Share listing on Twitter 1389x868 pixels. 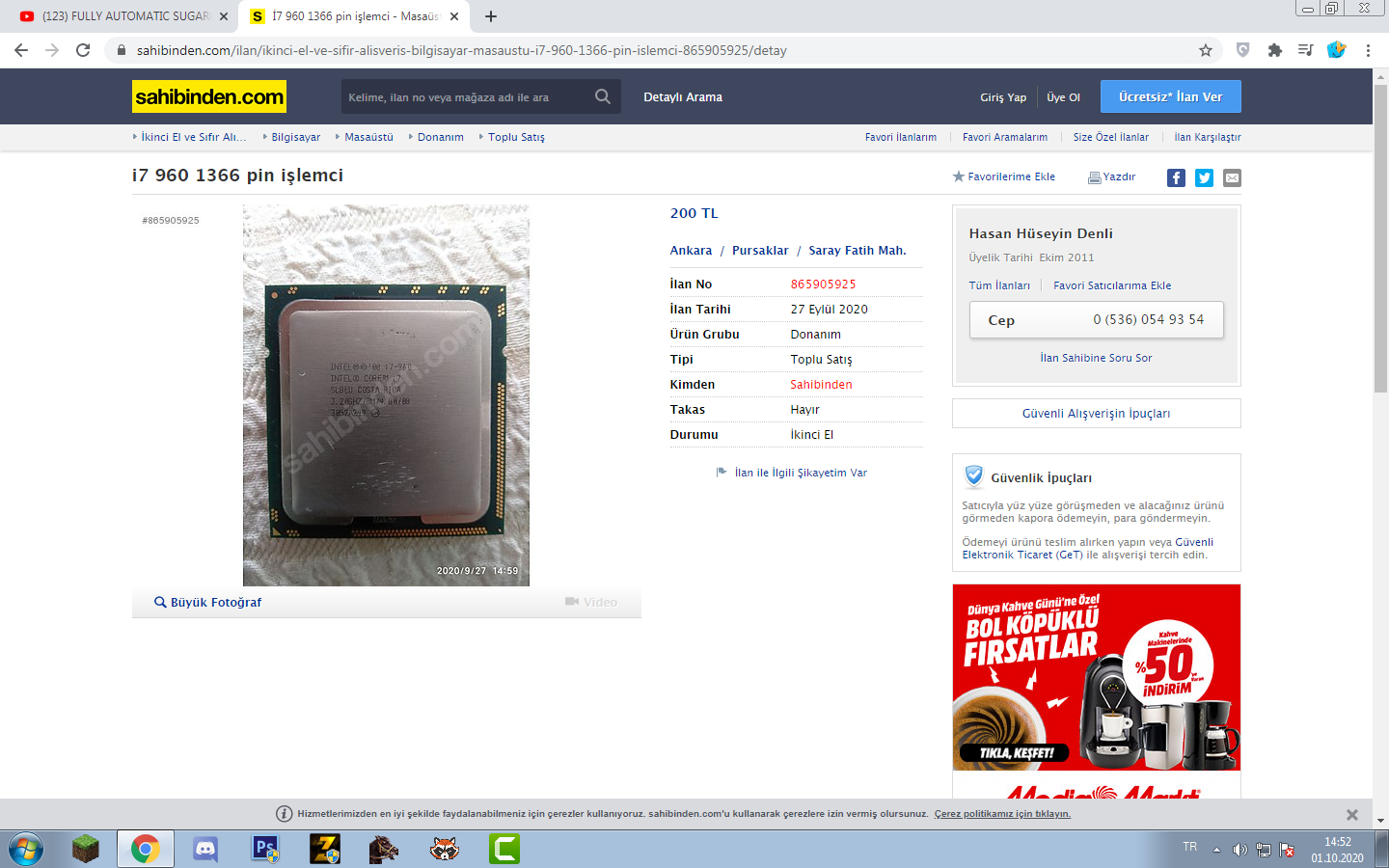pos(1204,177)
